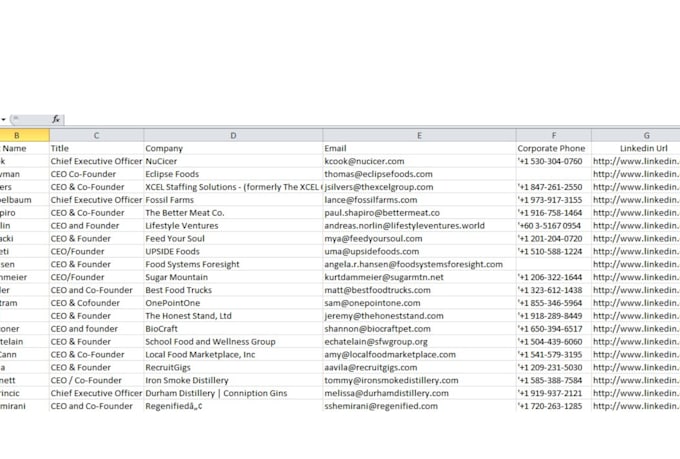680x459 pixels.
Task: Select The Honest Stand, Ltd cell
Action: pos(233,316)
